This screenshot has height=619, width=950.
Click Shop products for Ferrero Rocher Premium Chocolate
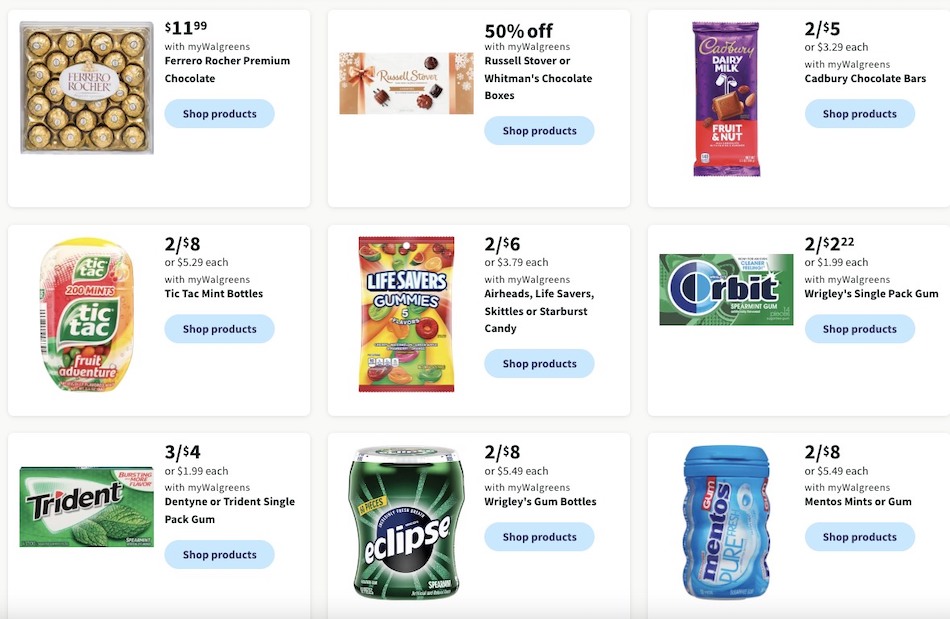tap(219, 113)
